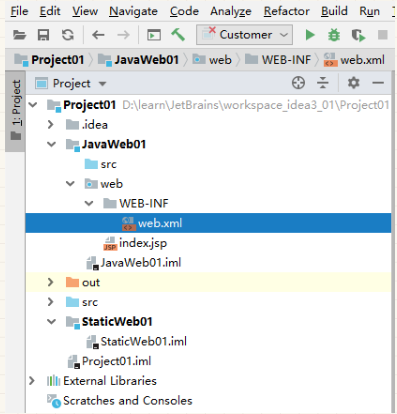Screen dimensions: 397x414
Task: Click the JSP file icon beside index.jsp
Action: 110,244
